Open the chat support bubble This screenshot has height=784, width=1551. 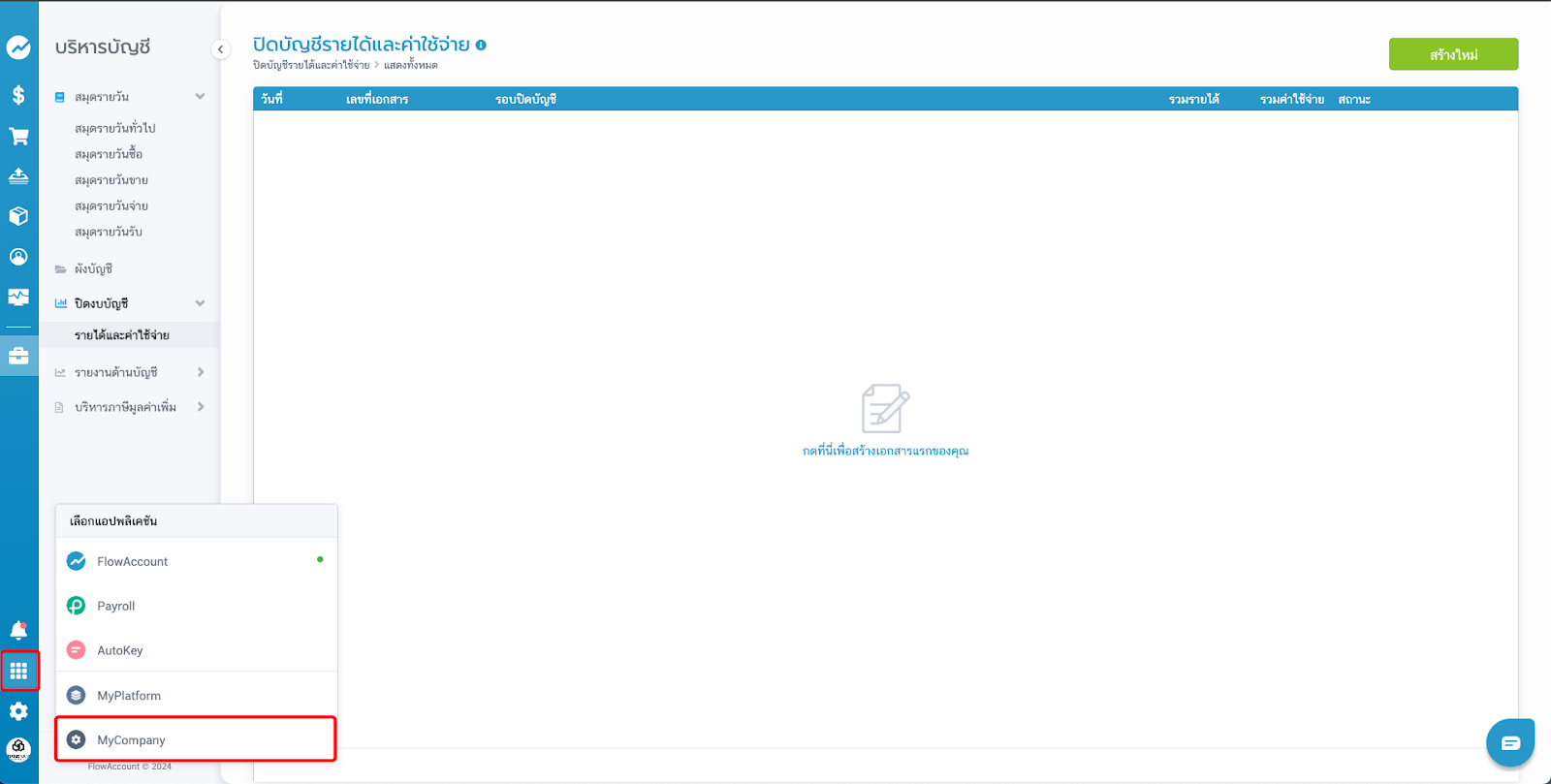(x=1509, y=743)
